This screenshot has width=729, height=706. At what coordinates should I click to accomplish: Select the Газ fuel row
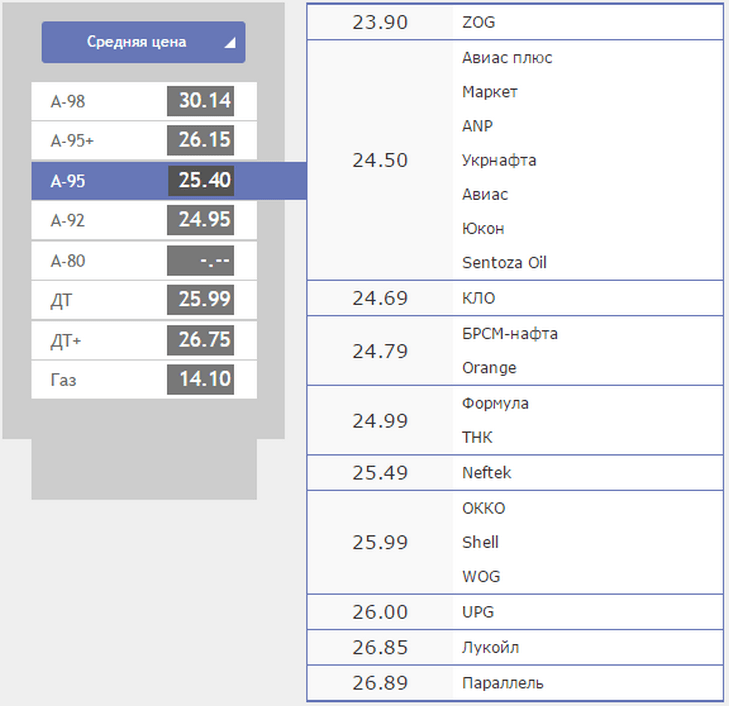coord(144,380)
